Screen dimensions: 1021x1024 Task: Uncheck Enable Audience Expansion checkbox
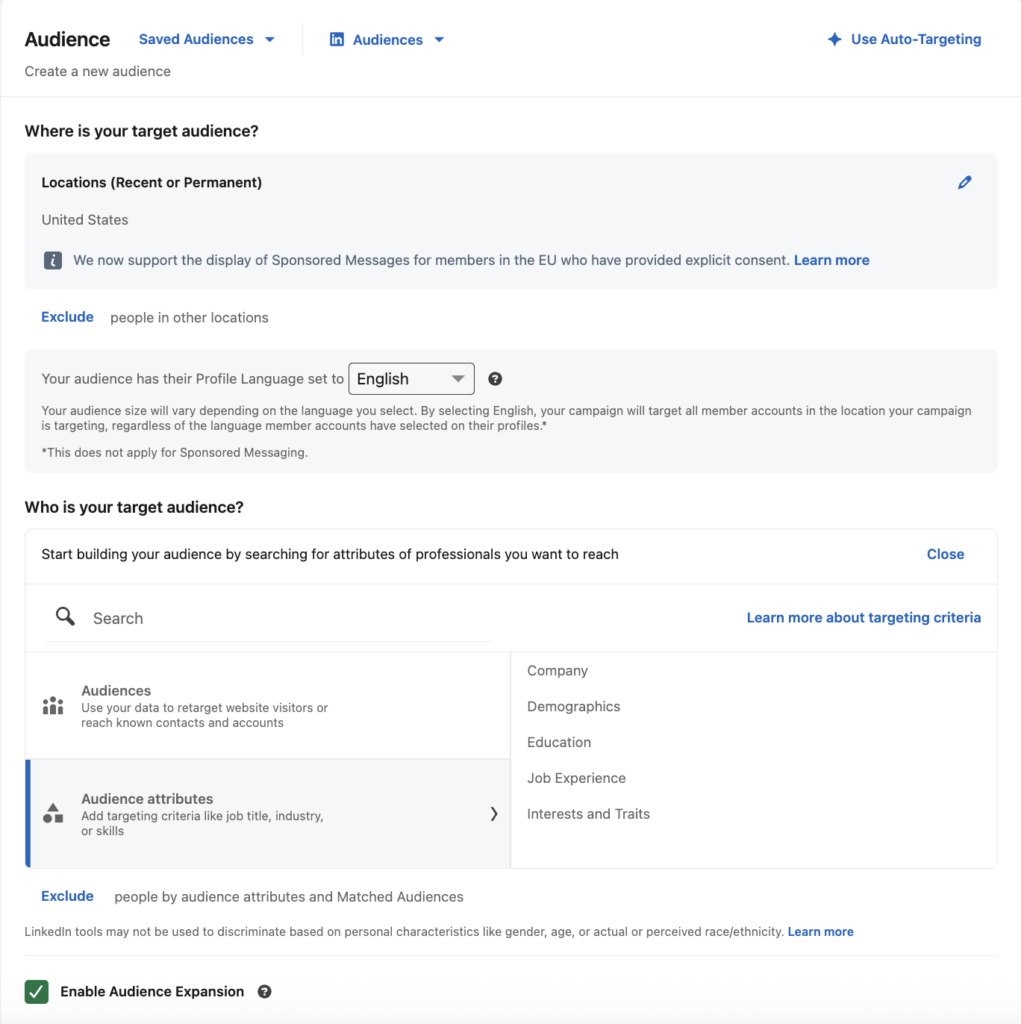pyautogui.click(x=37, y=991)
